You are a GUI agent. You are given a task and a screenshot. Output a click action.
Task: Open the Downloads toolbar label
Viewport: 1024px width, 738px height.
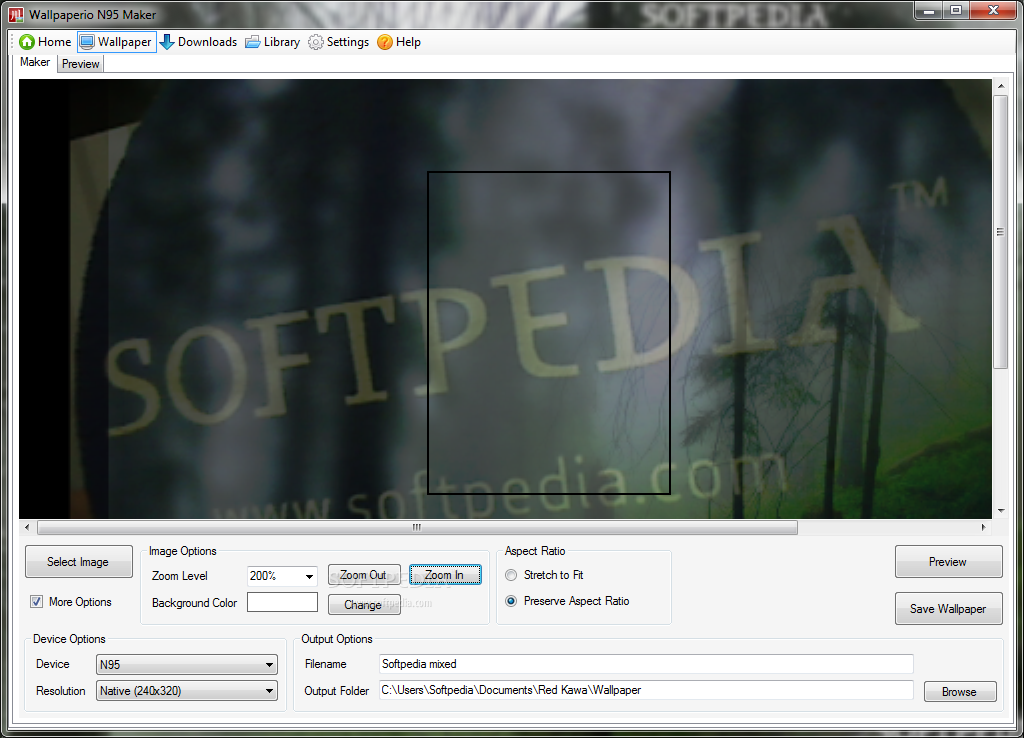(207, 42)
